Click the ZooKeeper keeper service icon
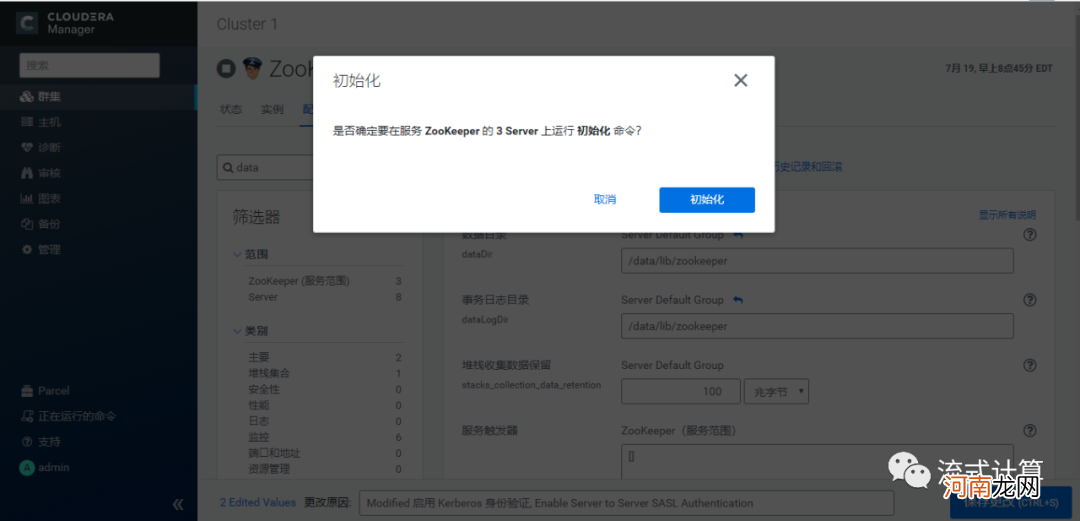Image resolution: width=1080 pixels, height=521 pixels. [252, 68]
